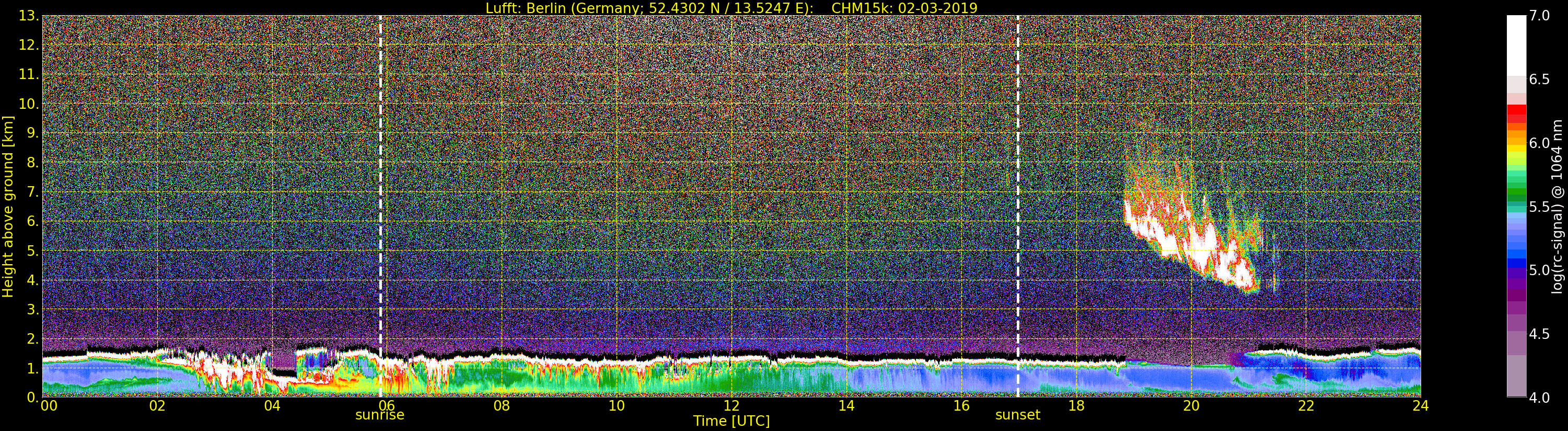Click the 7.0 colorbar tick label

[1539, 16]
